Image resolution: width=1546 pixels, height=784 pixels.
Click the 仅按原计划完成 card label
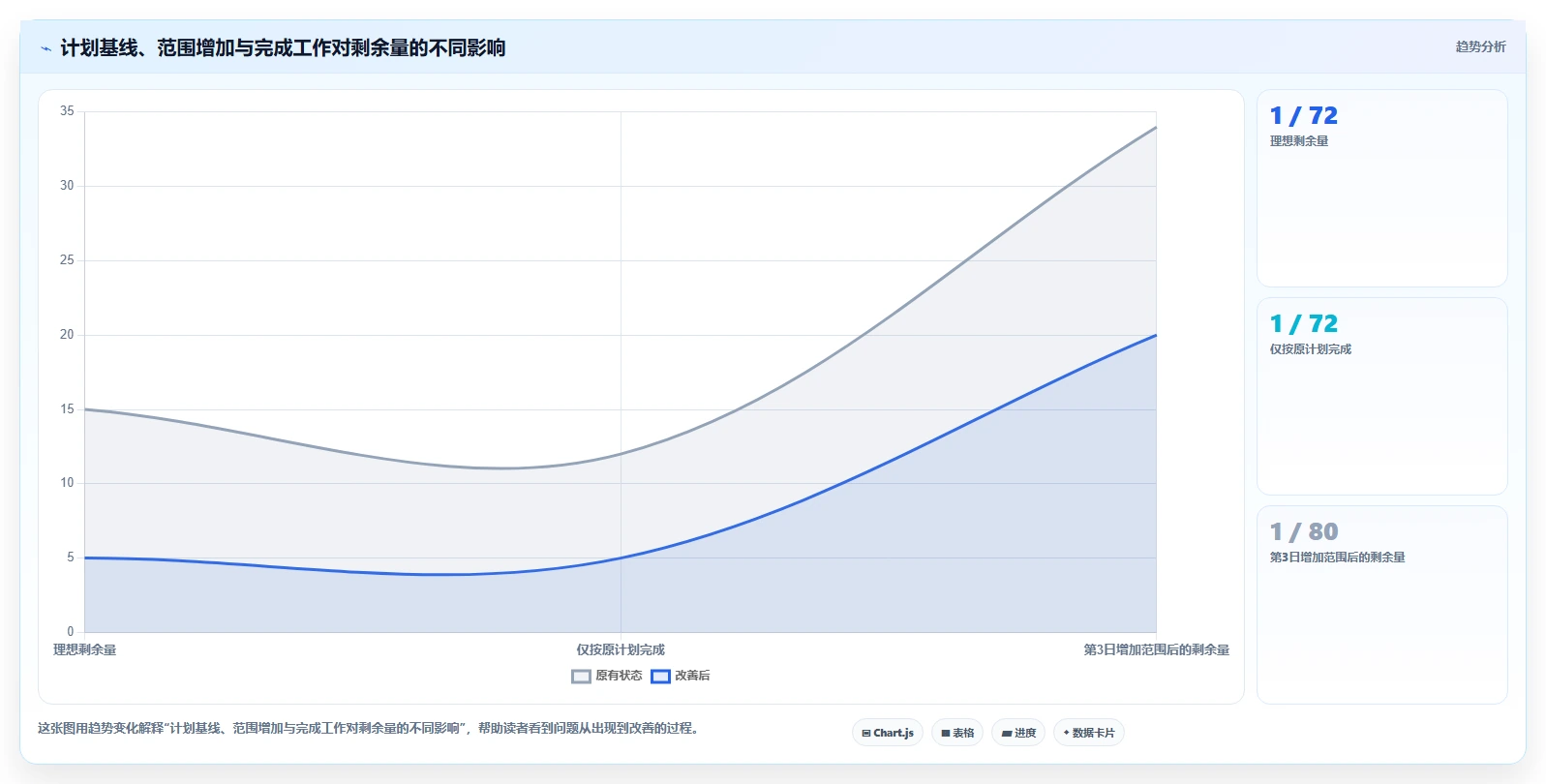[x=1311, y=349]
